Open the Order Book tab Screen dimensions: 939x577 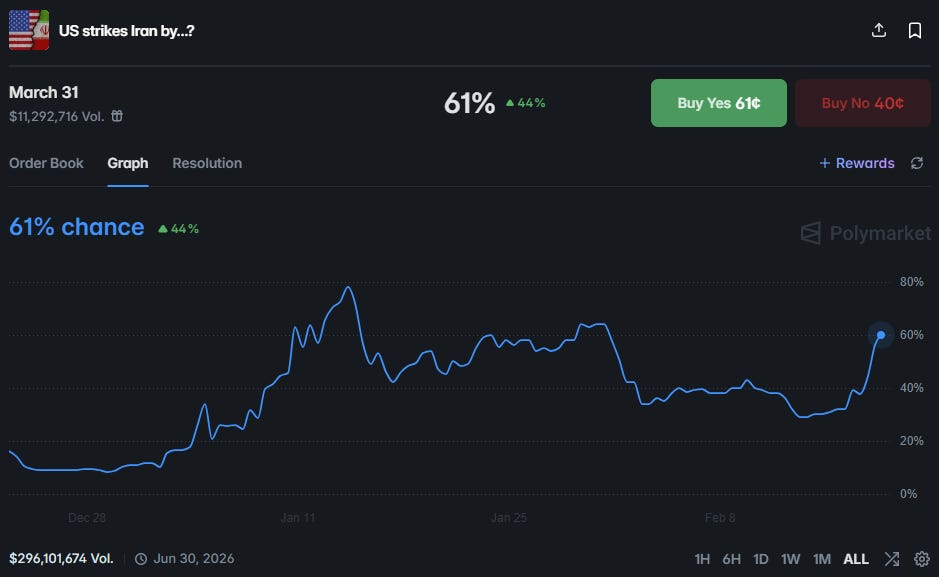coord(46,163)
